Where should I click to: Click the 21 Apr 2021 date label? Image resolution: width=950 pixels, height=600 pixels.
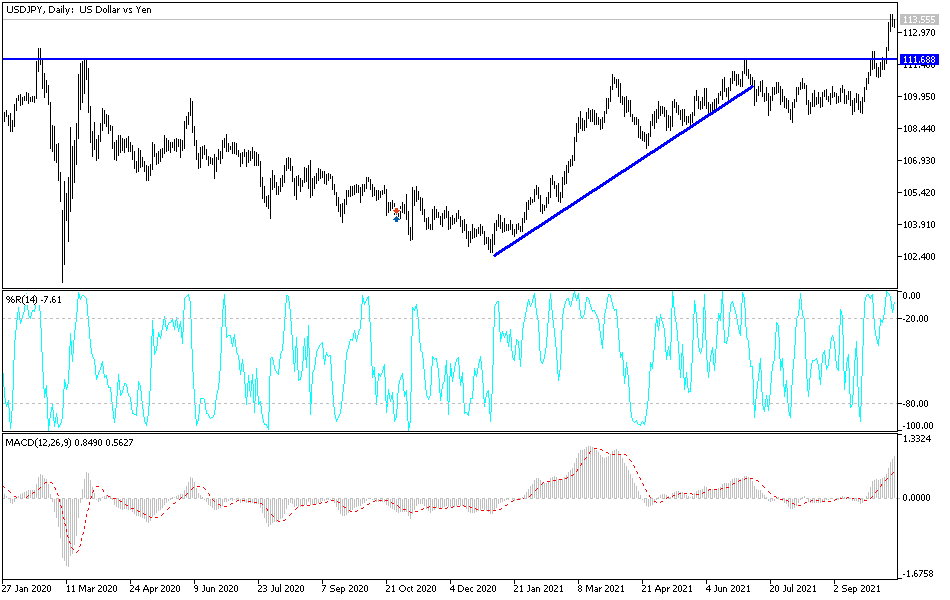pos(667,588)
